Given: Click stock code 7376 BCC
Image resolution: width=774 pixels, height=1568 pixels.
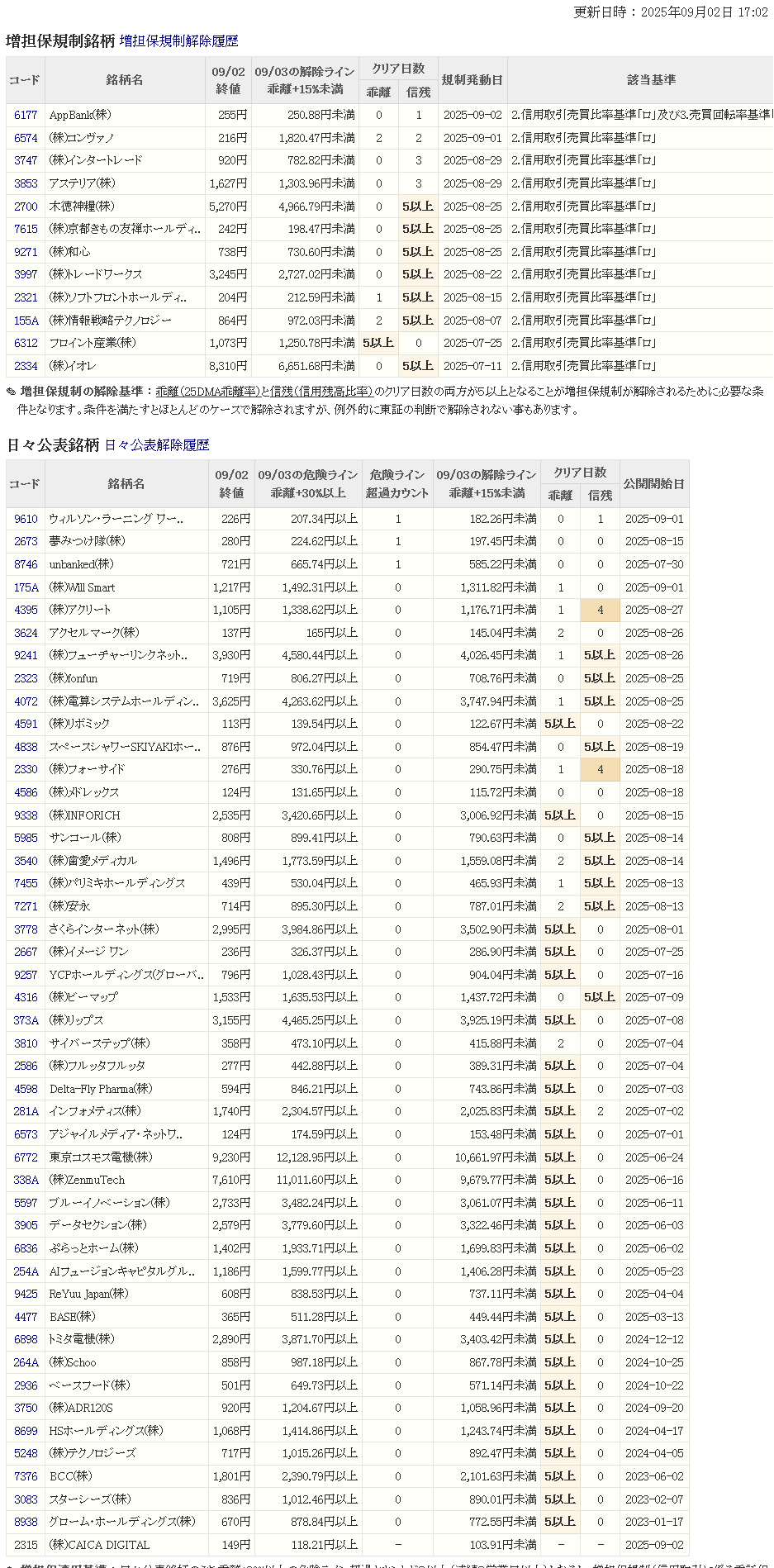Looking at the screenshot, I should 26,1476.
